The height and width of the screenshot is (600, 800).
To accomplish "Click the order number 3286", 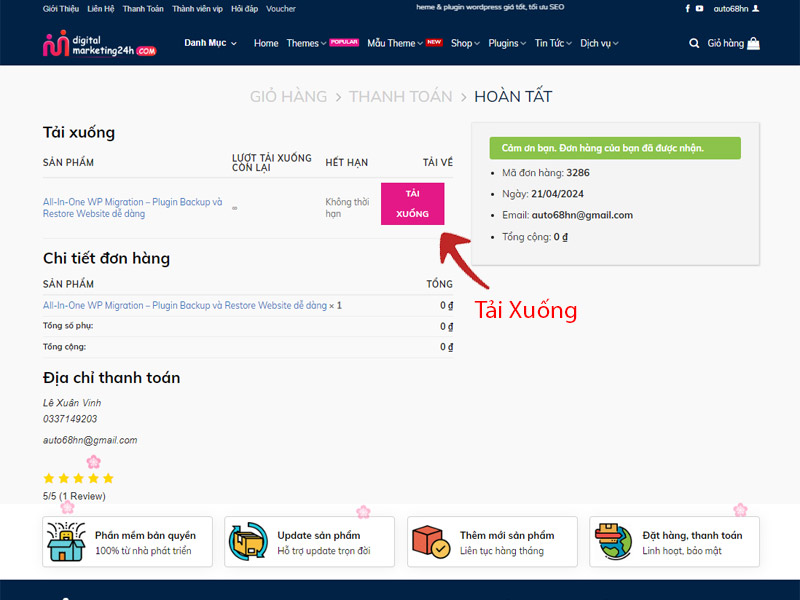I will point(578,172).
